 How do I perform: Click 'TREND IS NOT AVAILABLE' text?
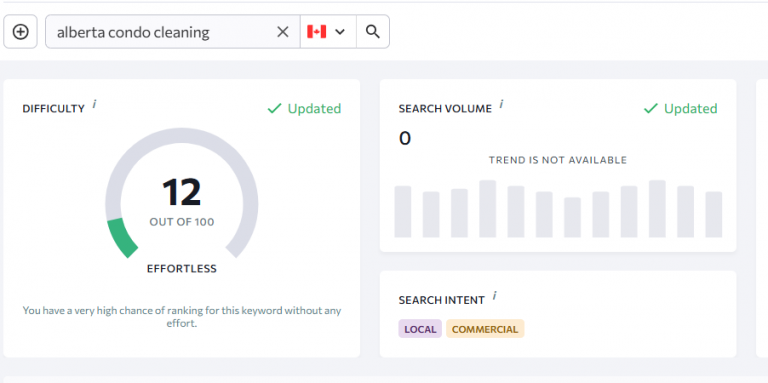[x=558, y=160]
